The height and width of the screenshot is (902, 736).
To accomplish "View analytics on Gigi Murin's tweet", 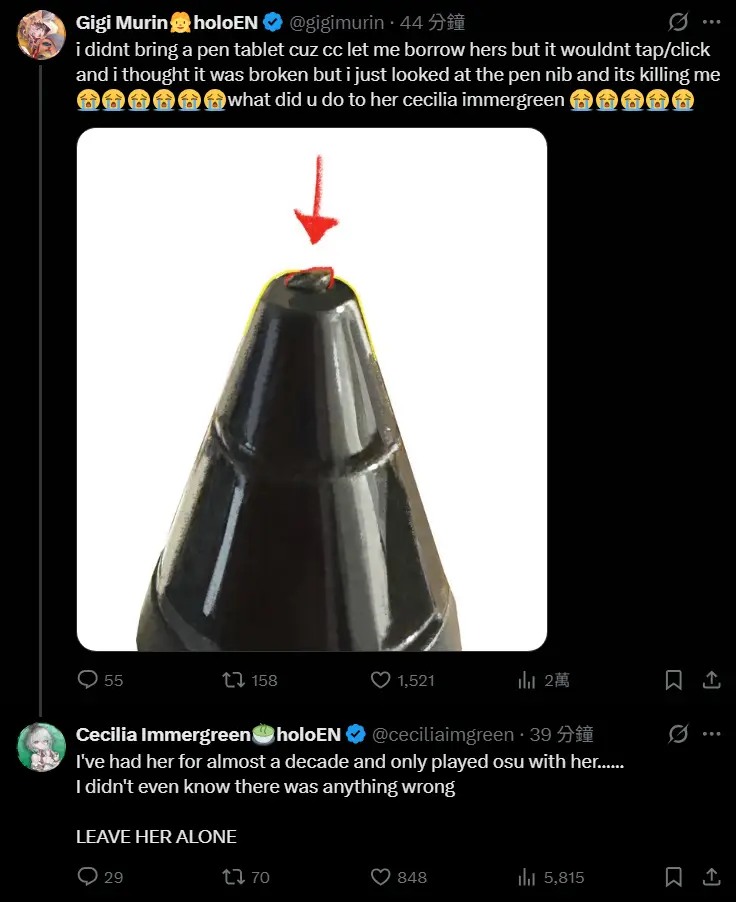I will (x=527, y=680).
